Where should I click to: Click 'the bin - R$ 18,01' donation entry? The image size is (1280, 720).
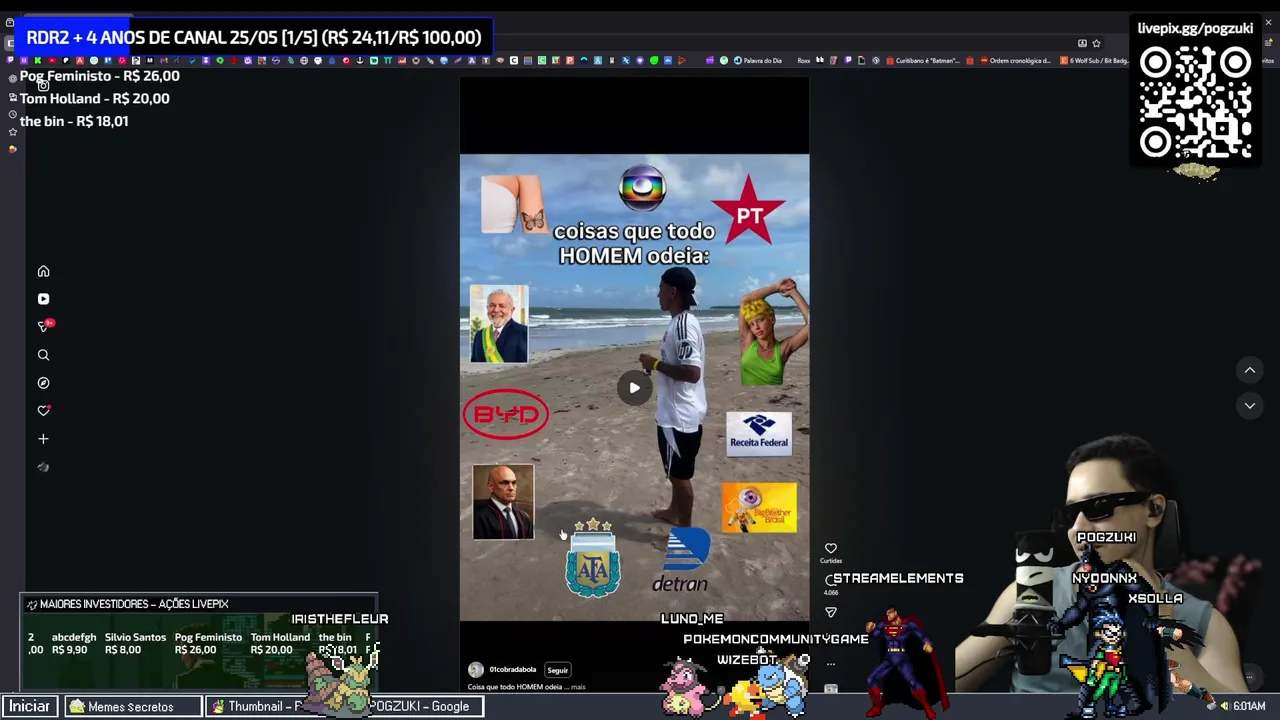pyautogui.click(x=74, y=121)
